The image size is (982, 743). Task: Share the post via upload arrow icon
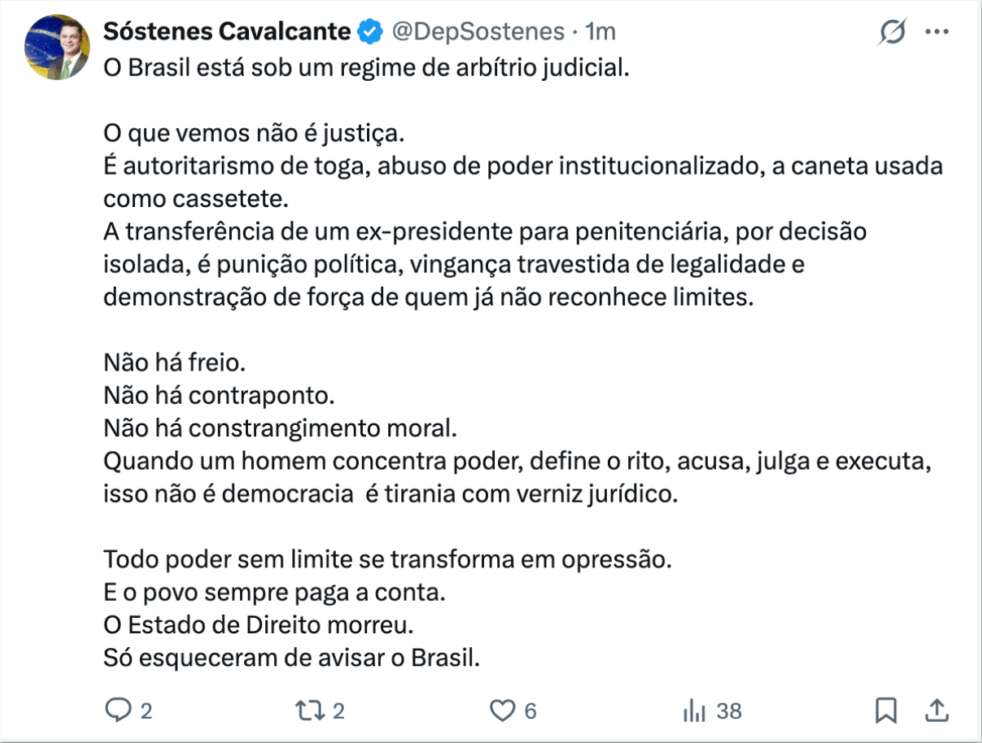tap(937, 710)
